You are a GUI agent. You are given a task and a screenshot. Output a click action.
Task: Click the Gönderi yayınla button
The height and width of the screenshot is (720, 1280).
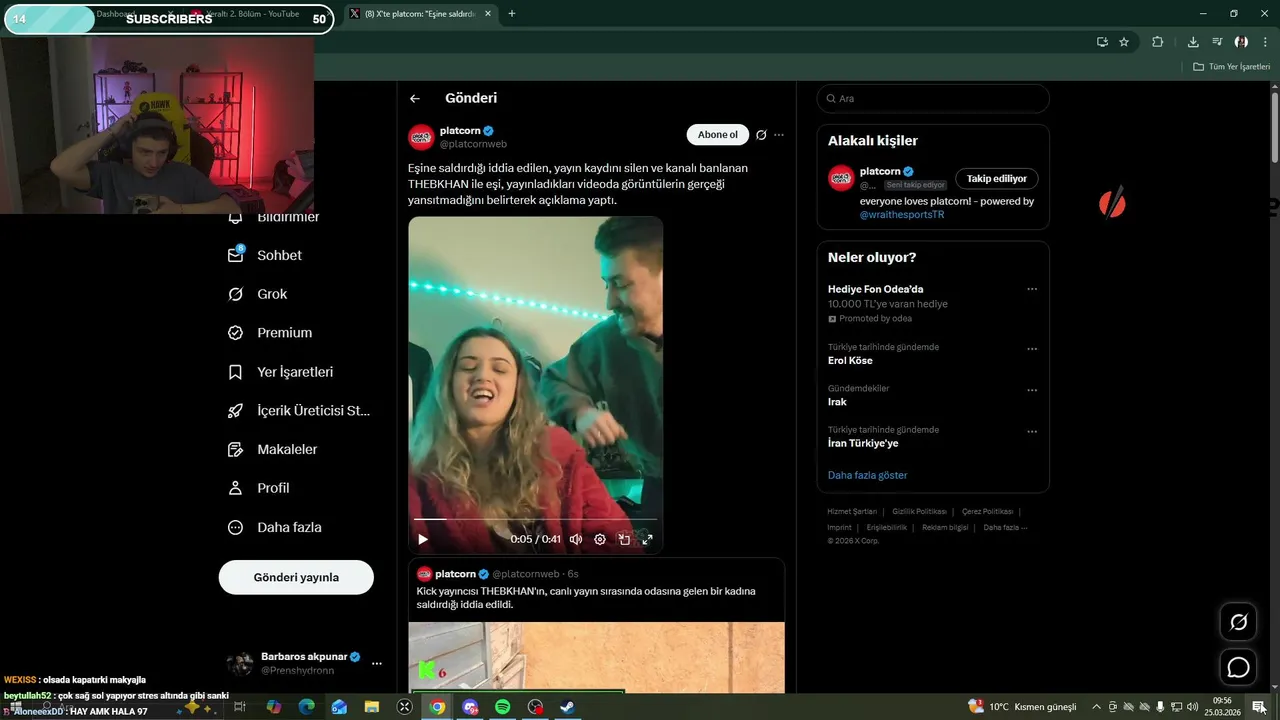coord(296,577)
